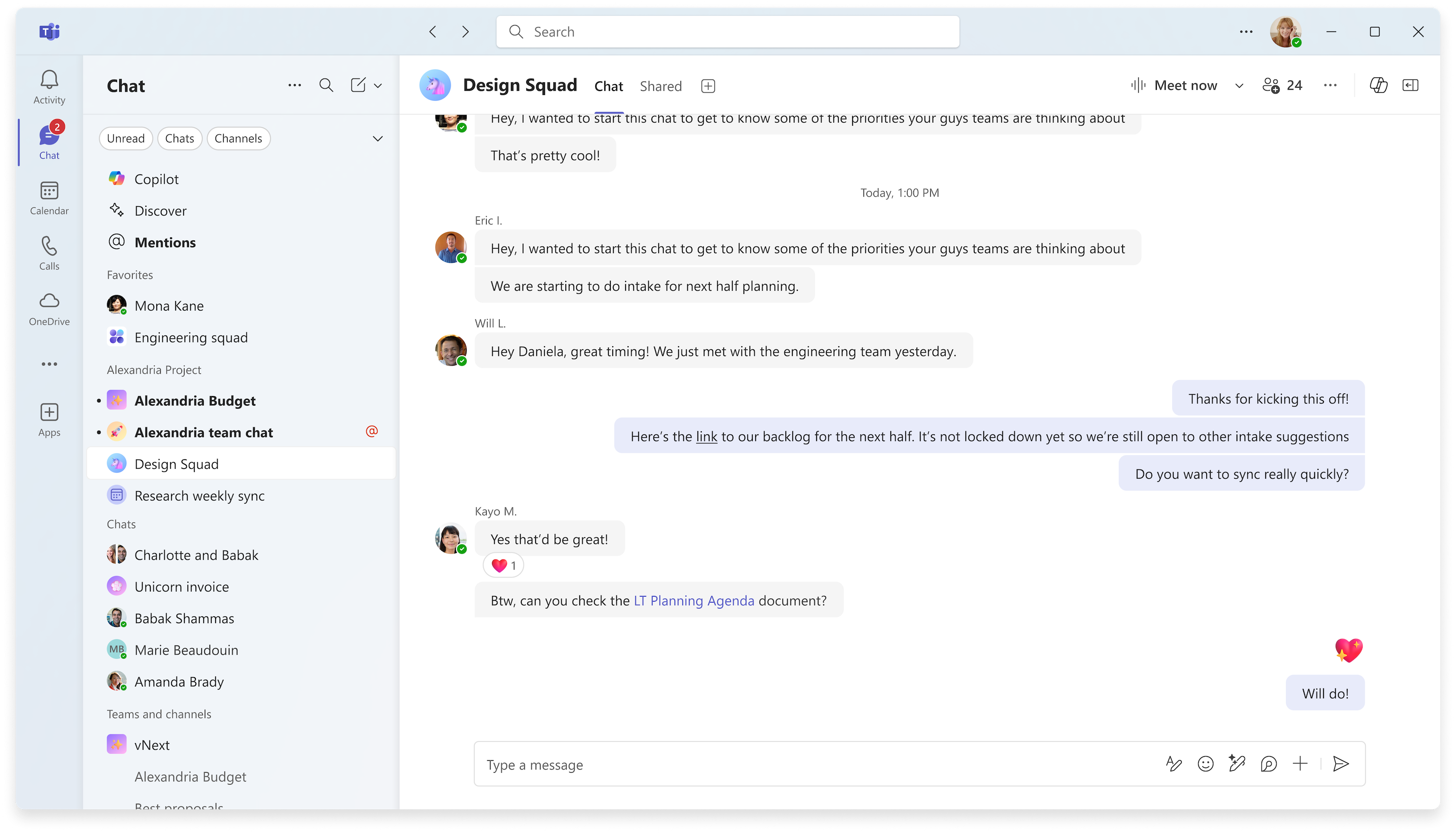
Task: Open the LT Planning Agenda document link
Action: (694, 600)
